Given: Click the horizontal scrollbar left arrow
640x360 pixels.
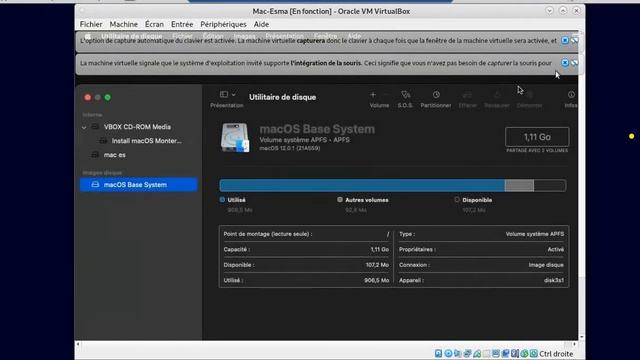Looking at the screenshot, I should coord(78,344).
